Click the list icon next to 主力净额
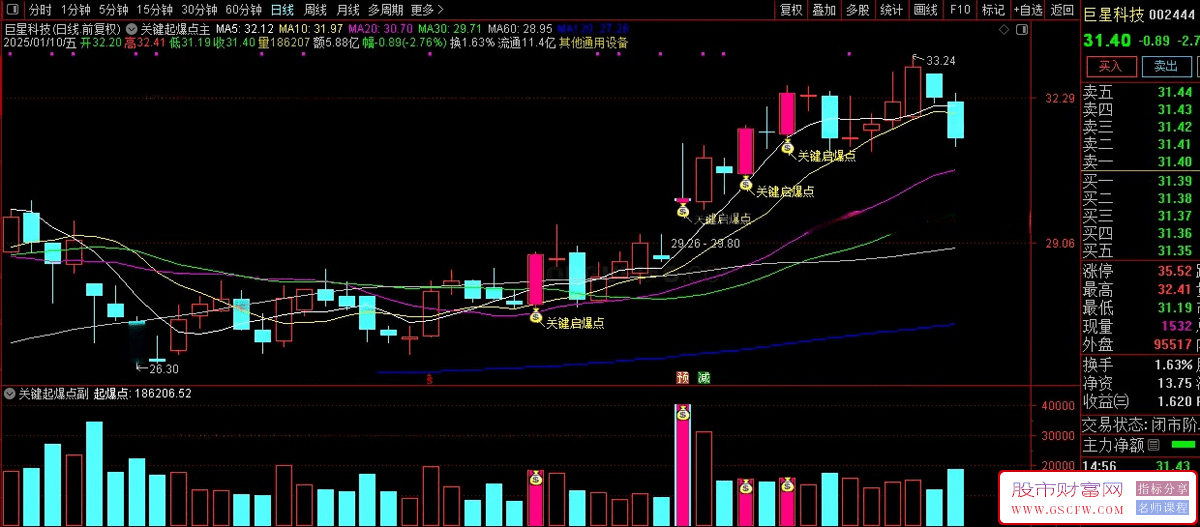This screenshot has height=527, width=1200. click(1153, 445)
